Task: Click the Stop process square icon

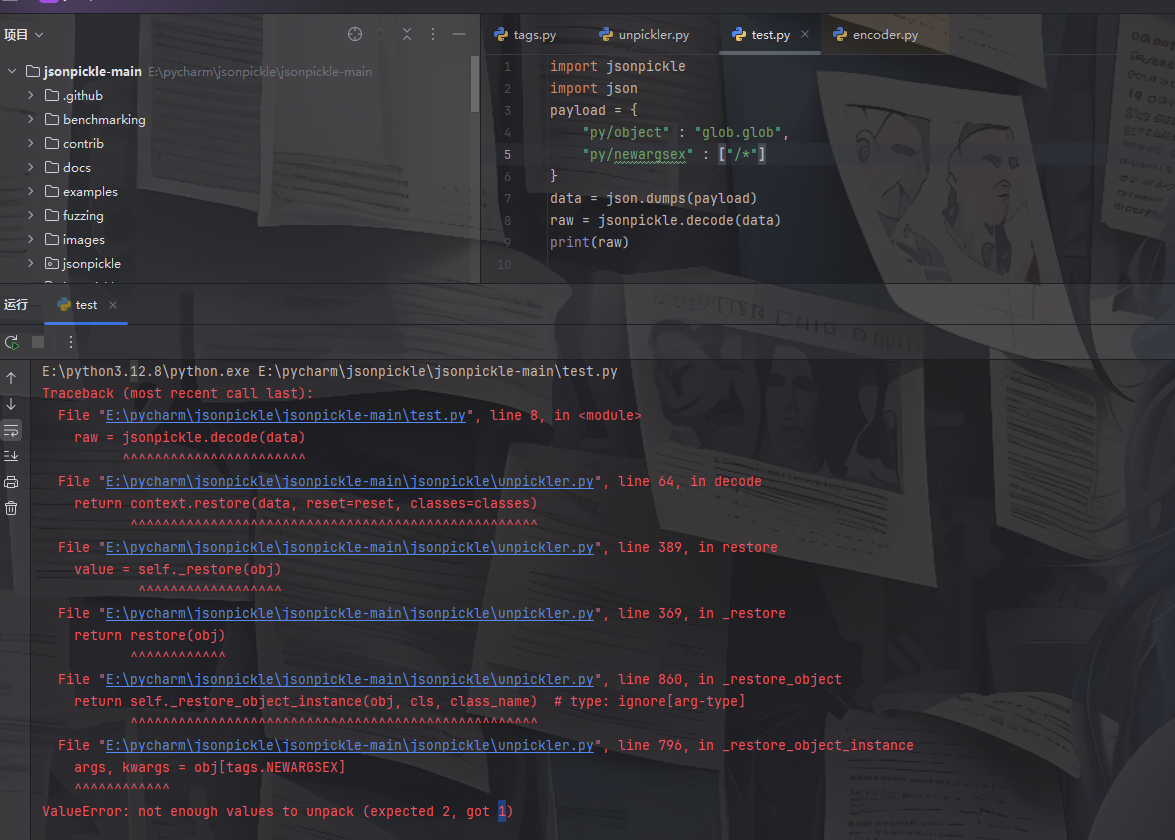Action: (x=38, y=342)
